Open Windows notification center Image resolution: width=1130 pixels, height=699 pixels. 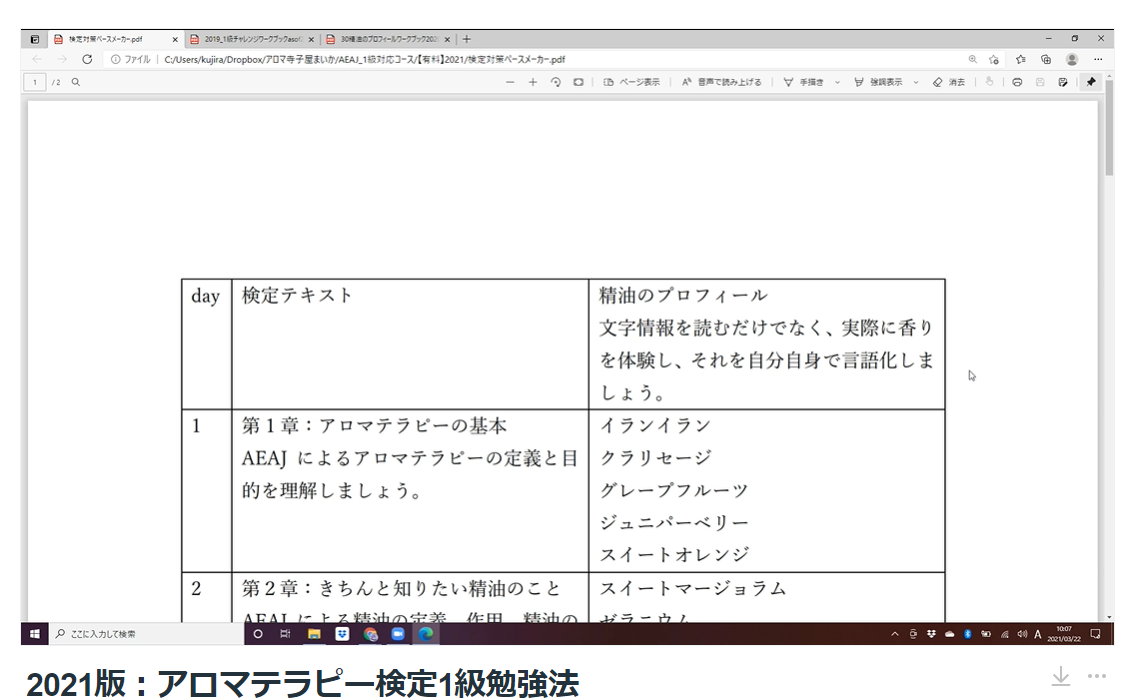click(1095, 634)
